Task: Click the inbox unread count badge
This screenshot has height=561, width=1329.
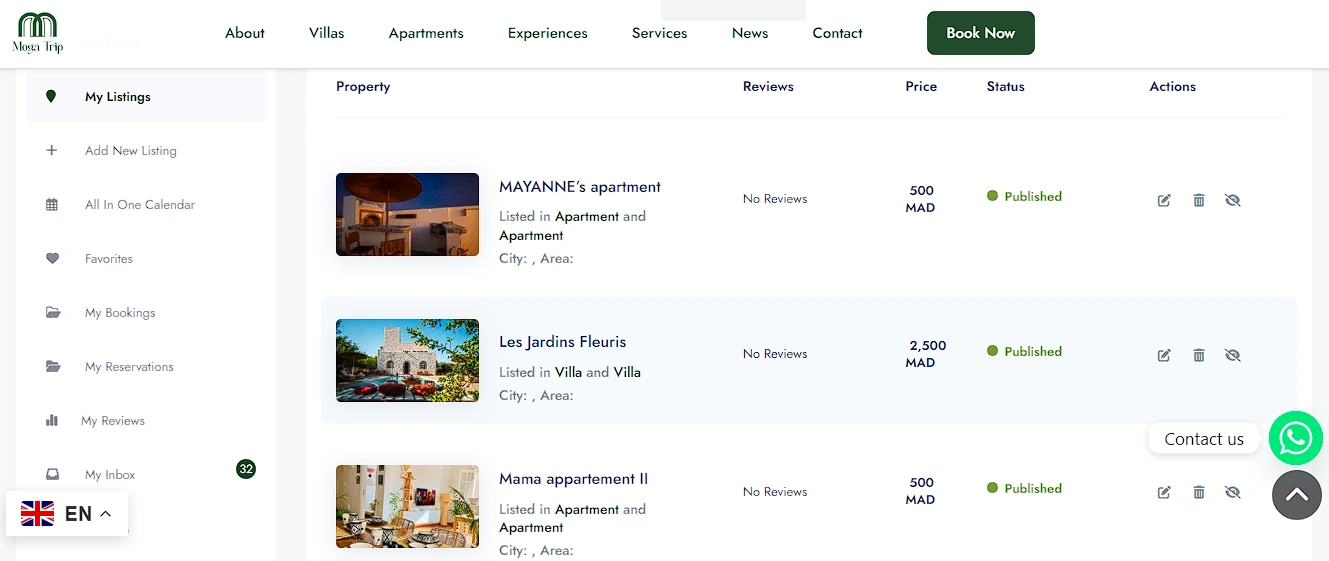Action: [246, 469]
